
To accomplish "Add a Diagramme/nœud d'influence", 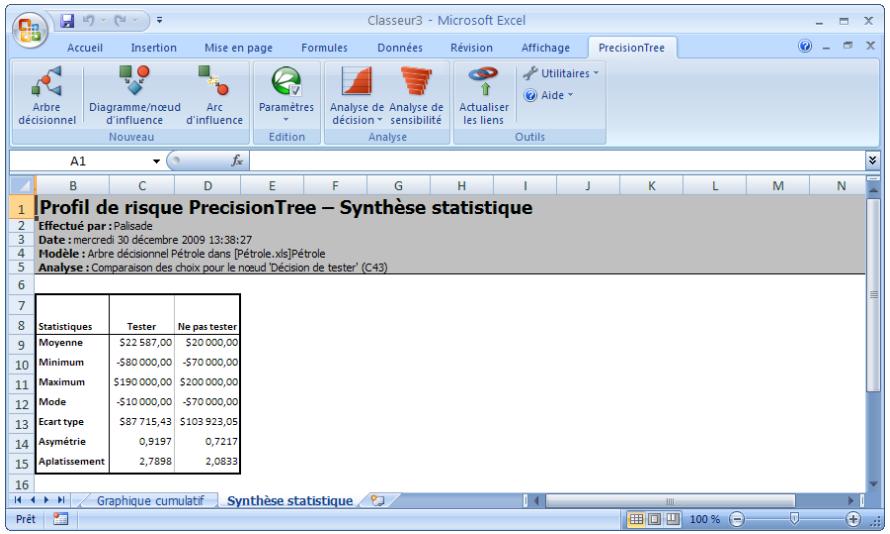I will click(x=135, y=95).
